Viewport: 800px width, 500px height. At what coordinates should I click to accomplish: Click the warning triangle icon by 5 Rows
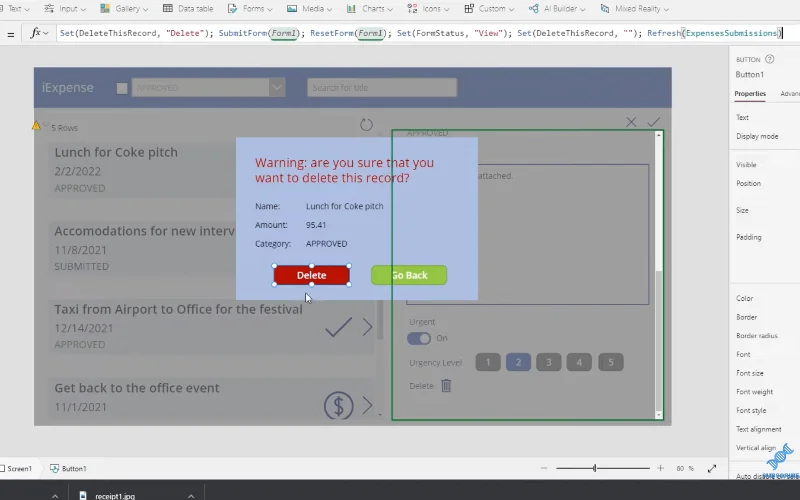tap(36, 125)
